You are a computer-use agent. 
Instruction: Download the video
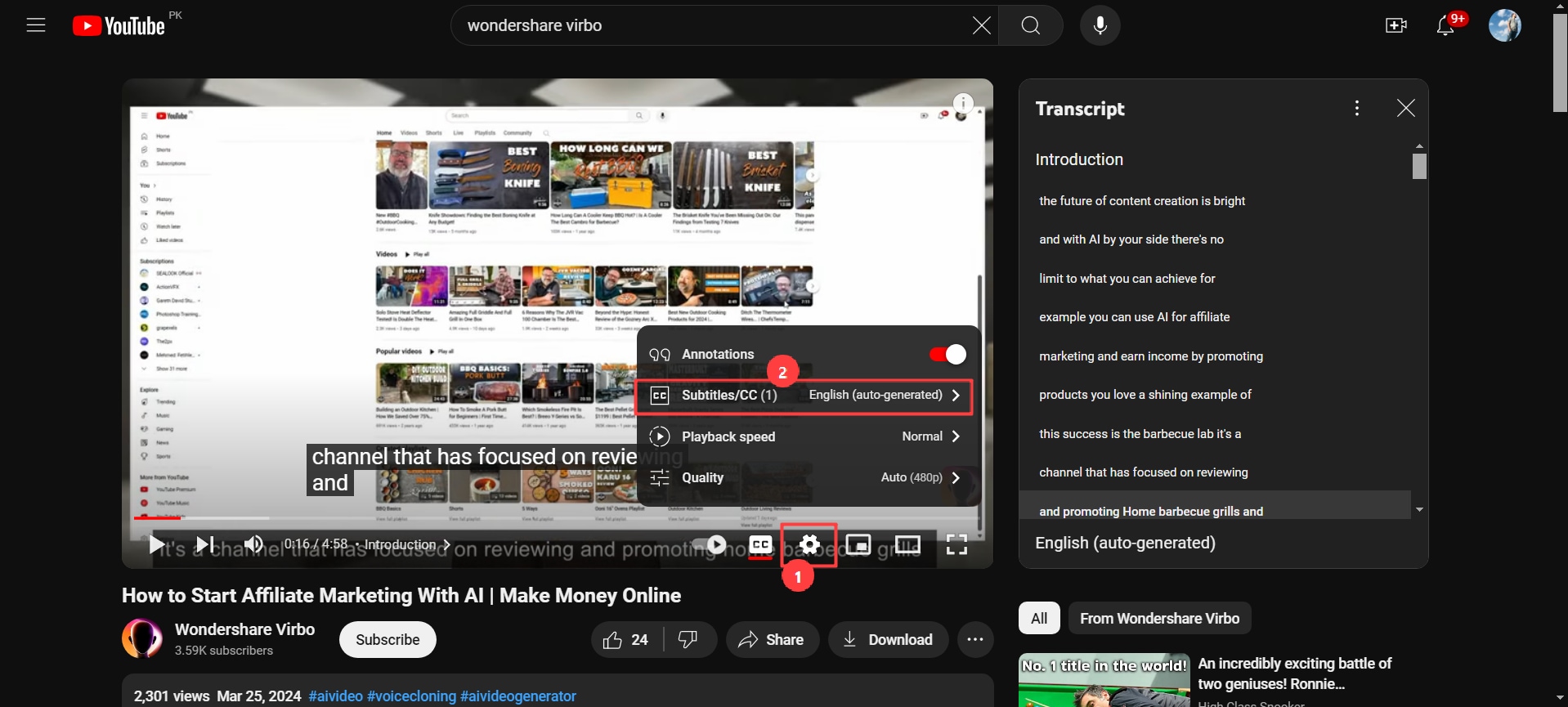[888, 639]
